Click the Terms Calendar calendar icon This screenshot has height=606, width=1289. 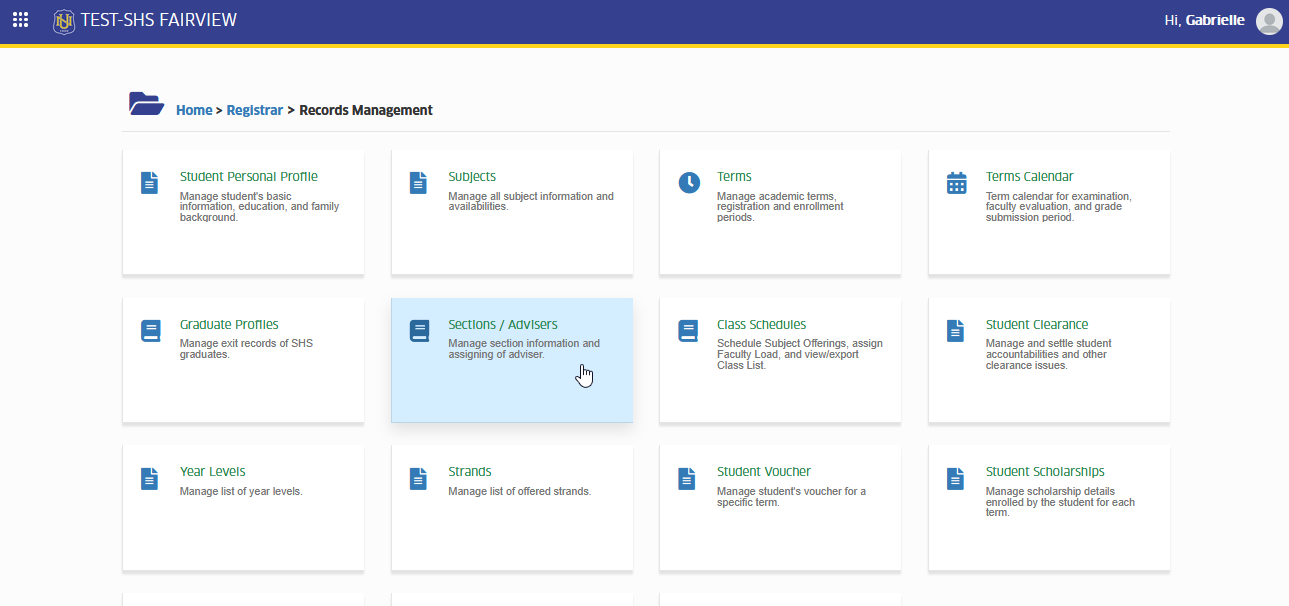[956, 183]
